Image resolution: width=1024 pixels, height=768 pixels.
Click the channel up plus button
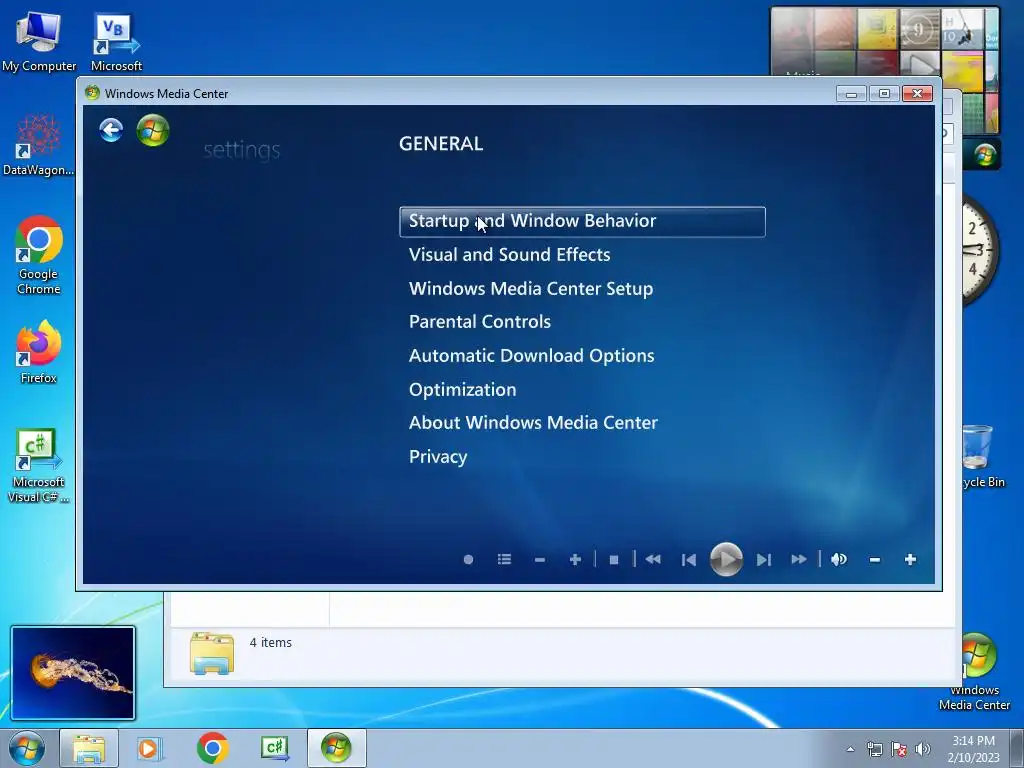[575, 560]
